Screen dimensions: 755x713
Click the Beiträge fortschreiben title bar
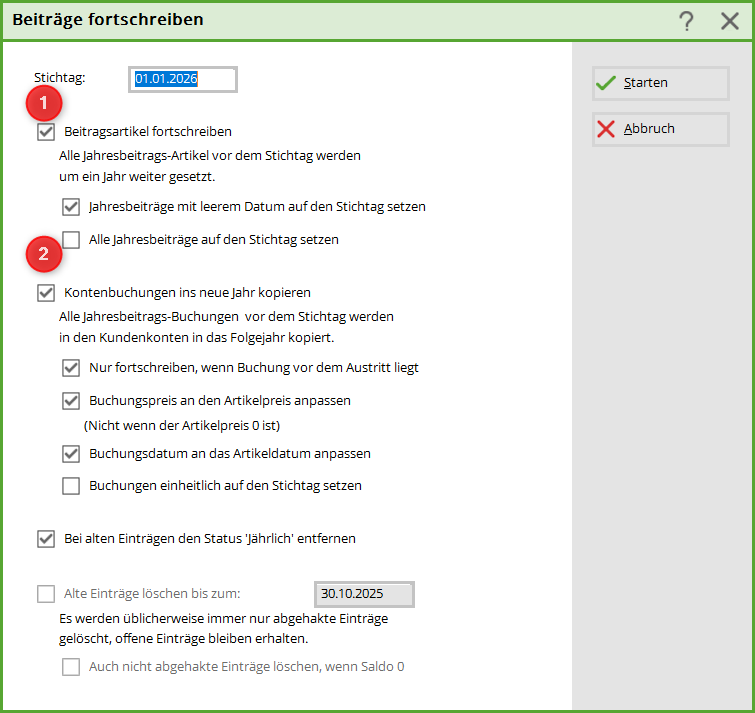(x=300, y=20)
